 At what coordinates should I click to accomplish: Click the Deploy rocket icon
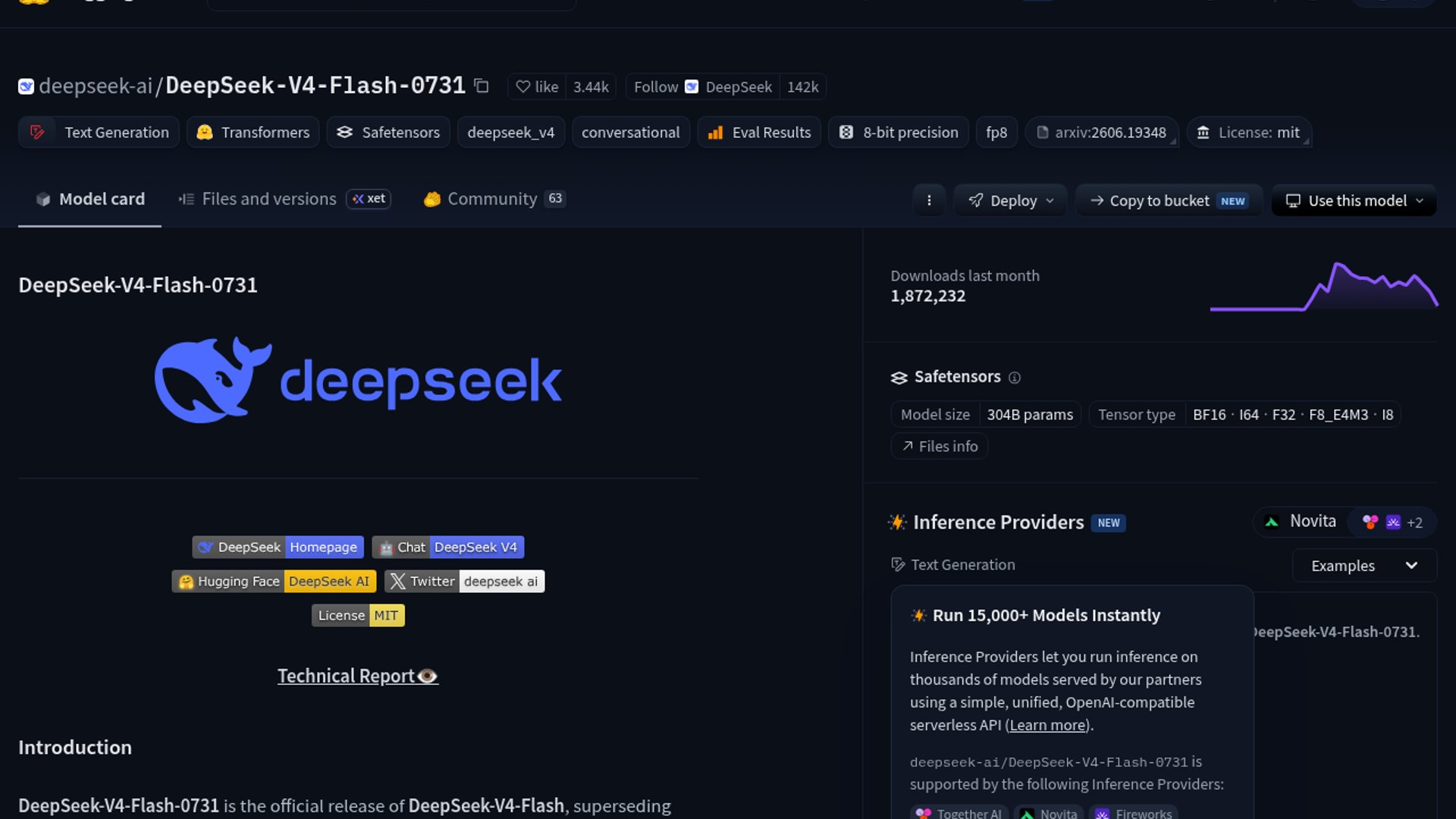[x=976, y=200]
